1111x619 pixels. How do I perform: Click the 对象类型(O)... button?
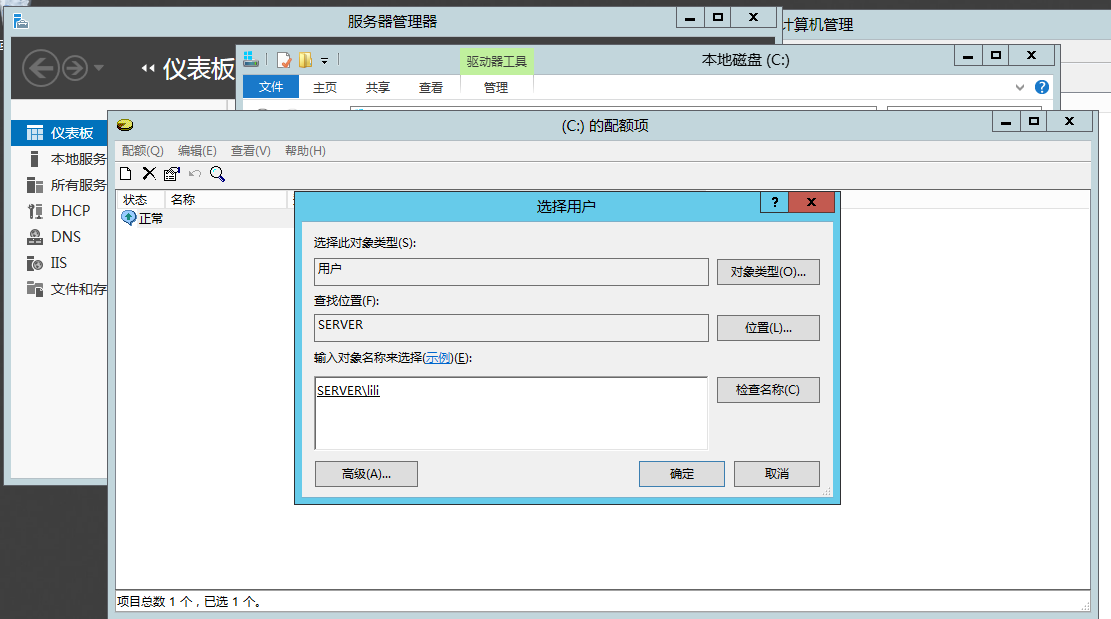coord(768,272)
